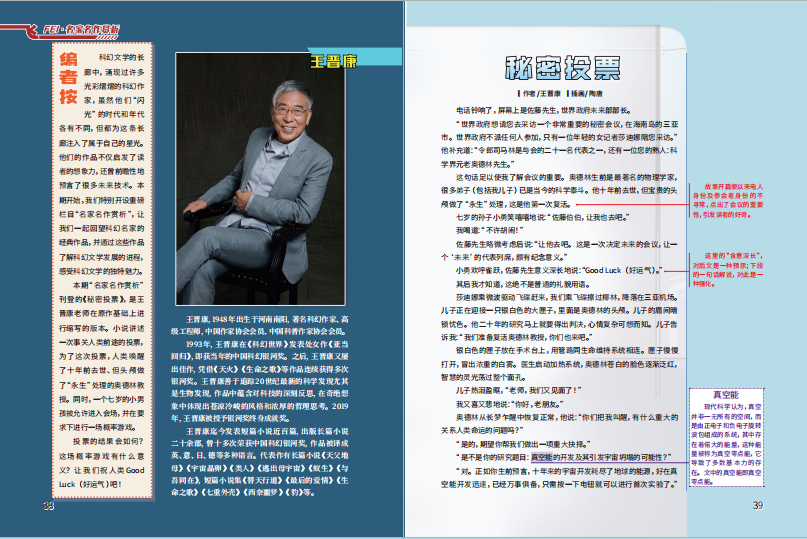Image resolution: width=807 pixels, height=539 pixels.
Task: Click the "真空能" heading in the purple sidebar box
Action: pos(726,395)
